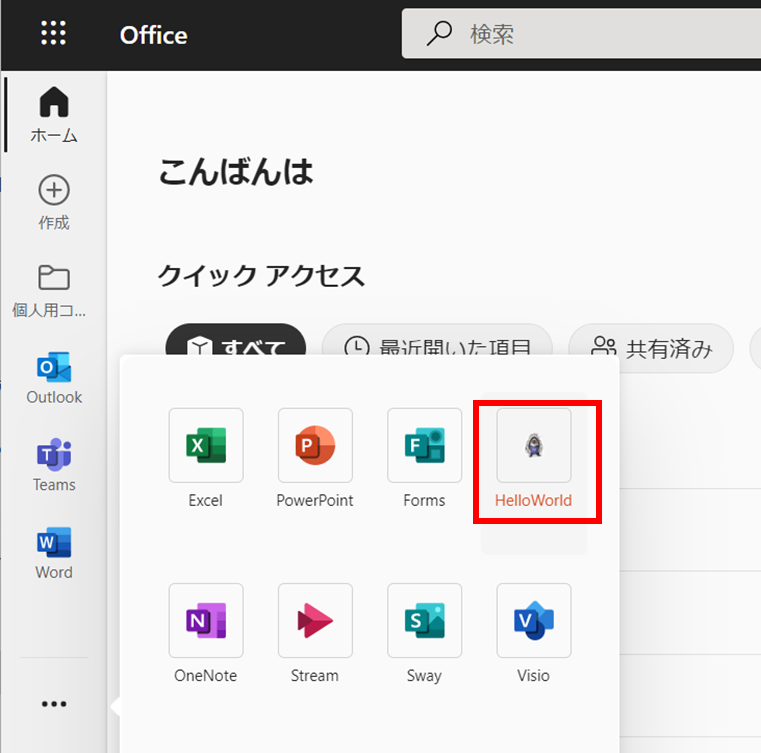Launch Outlook from the sidebar
The height and width of the screenshot is (753, 761).
pos(54,378)
